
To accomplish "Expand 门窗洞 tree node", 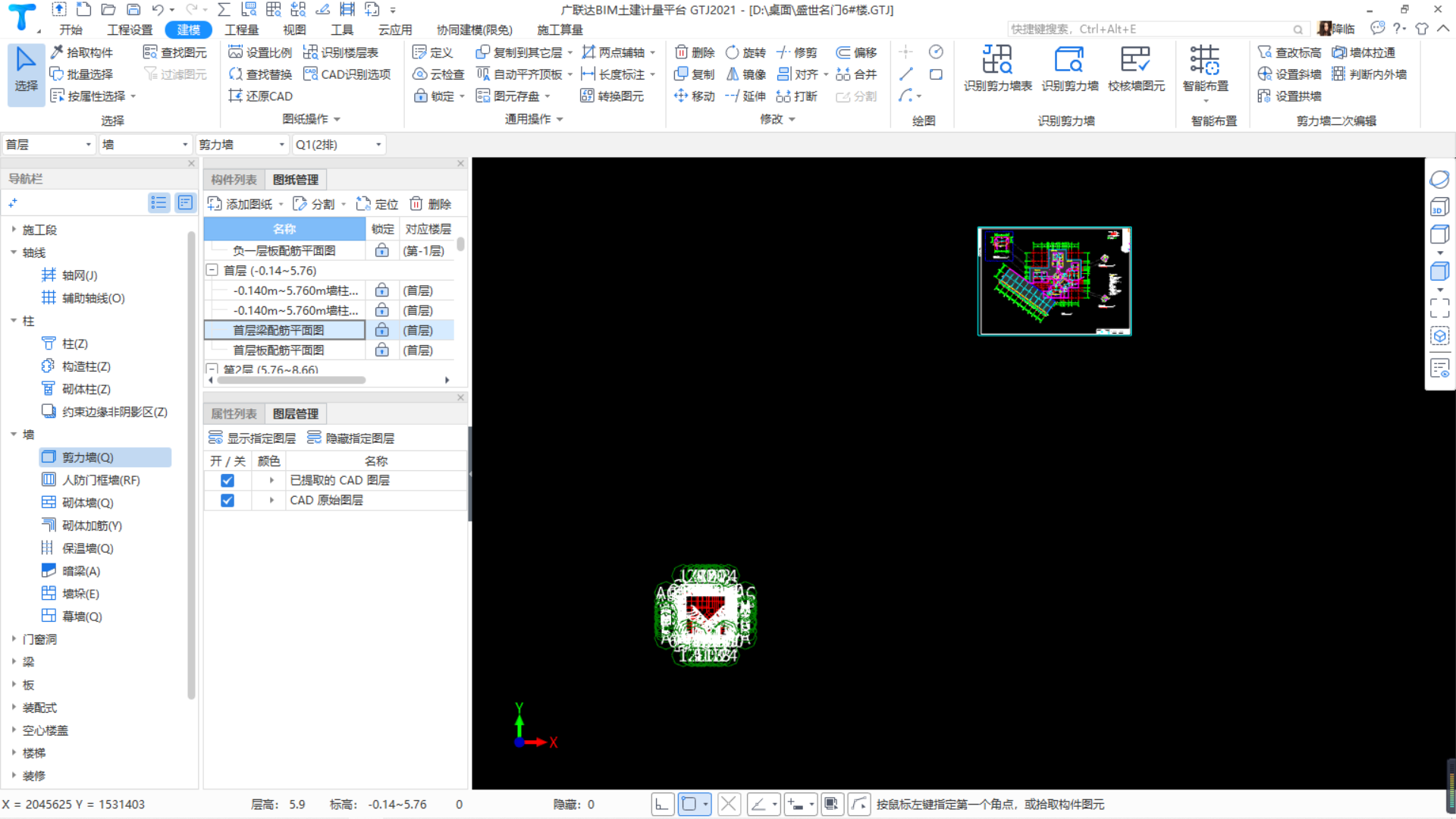I will (x=14, y=639).
